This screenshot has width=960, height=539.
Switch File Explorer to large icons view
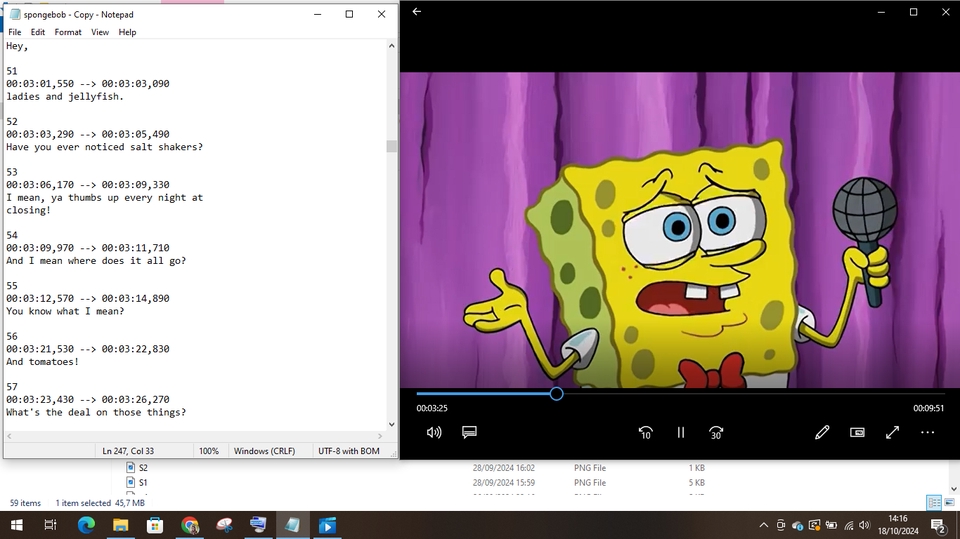pyautogui.click(x=950, y=503)
